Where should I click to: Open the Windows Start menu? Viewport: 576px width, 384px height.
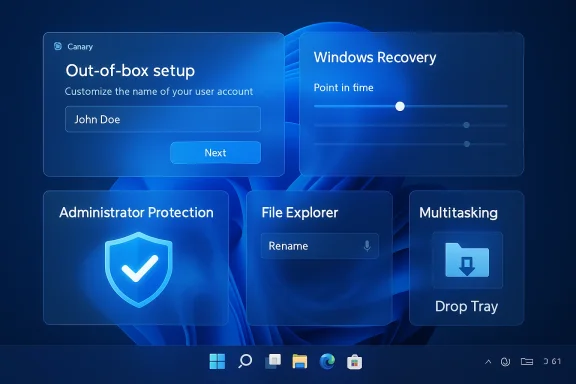(217, 361)
